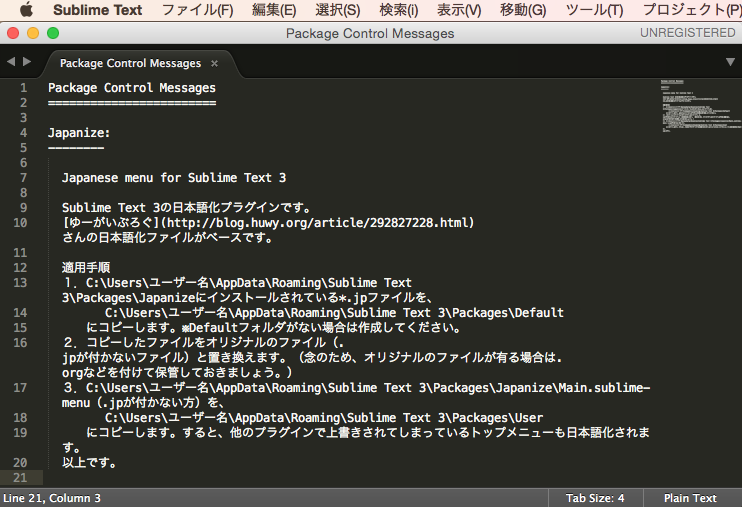Image resolution: width=742 pixels, height=507 pixels.
Task: Click the green zoom window button
Action: (53, 33)
